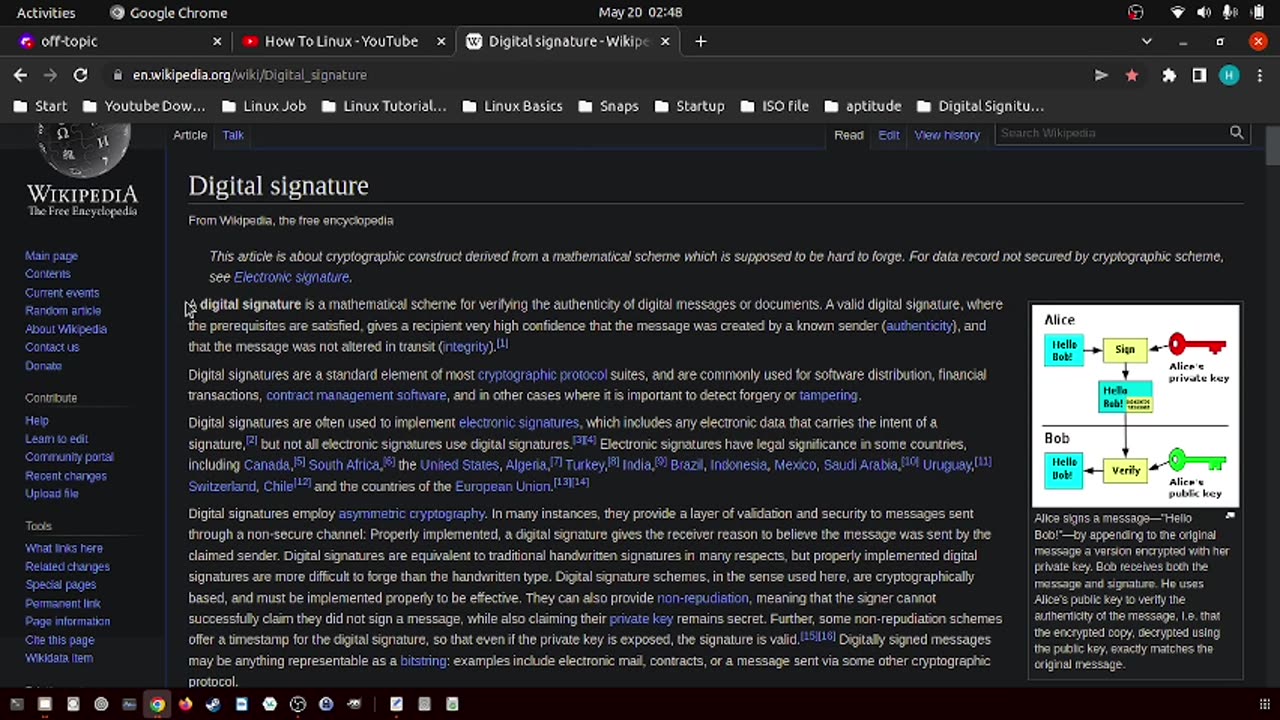Open the Snaps bookmark folder

[608, 106]
